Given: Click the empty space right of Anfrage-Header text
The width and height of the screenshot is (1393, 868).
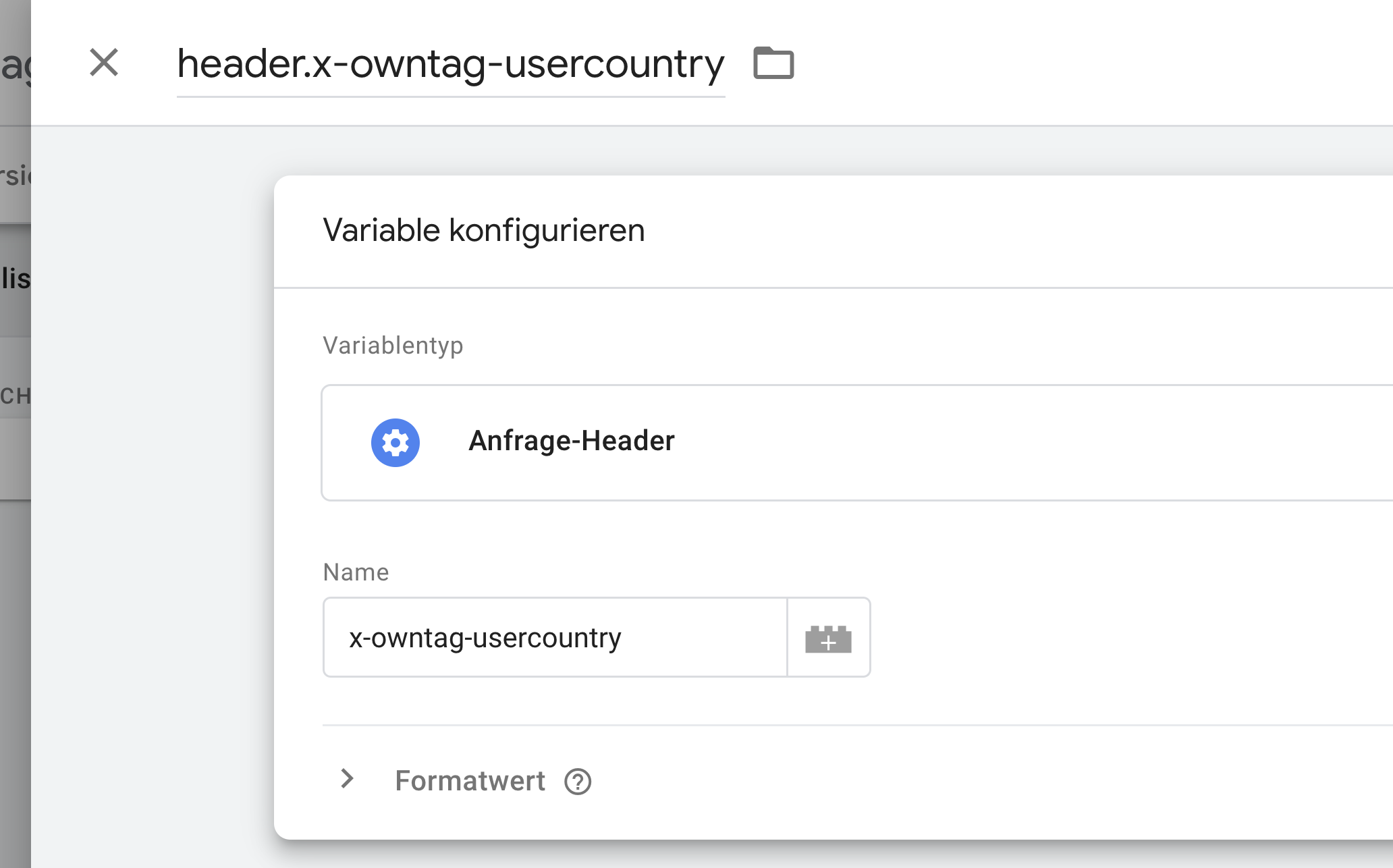Looking at the screenshot, I should coord(1012,441).
